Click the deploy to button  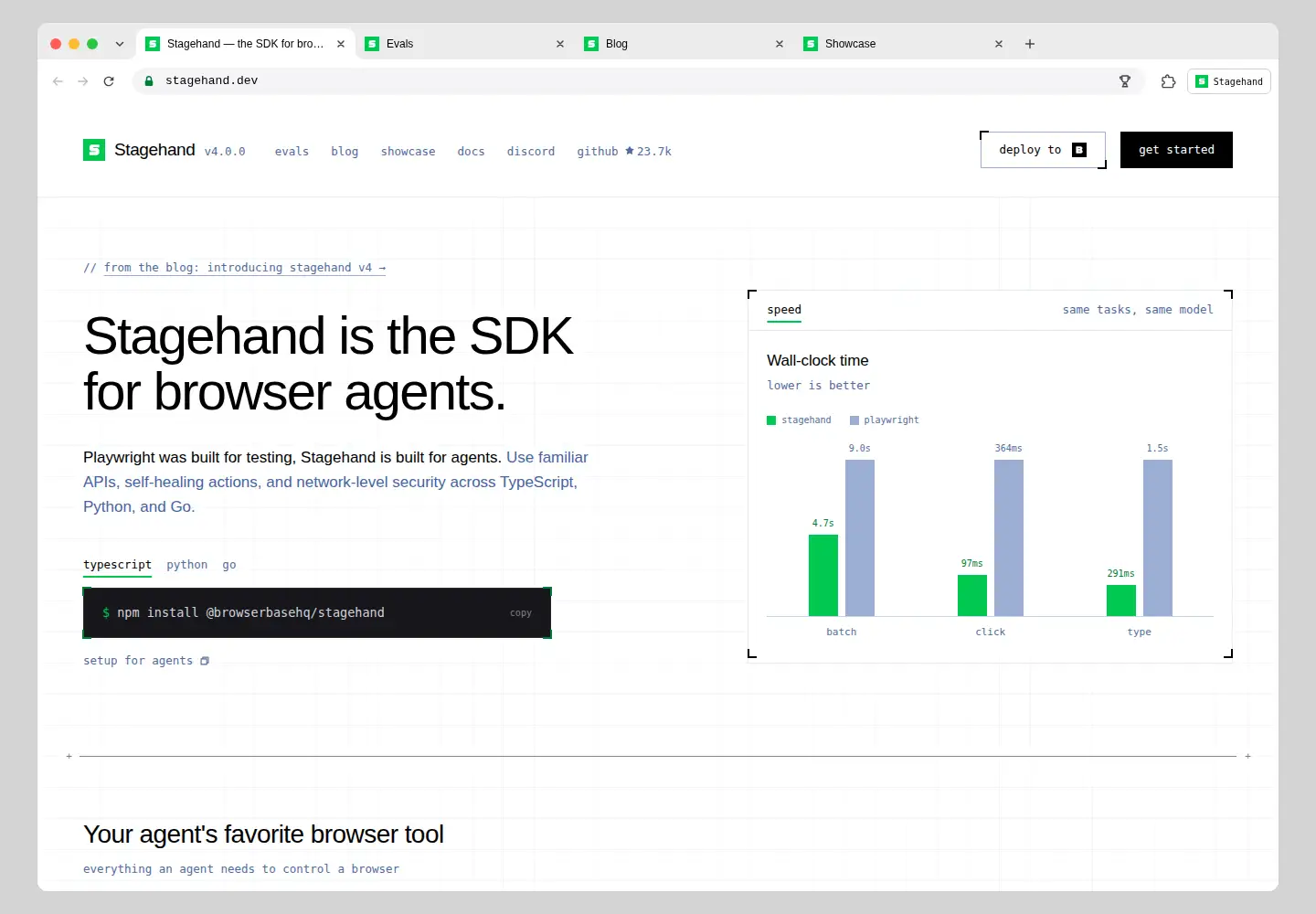1043,150
